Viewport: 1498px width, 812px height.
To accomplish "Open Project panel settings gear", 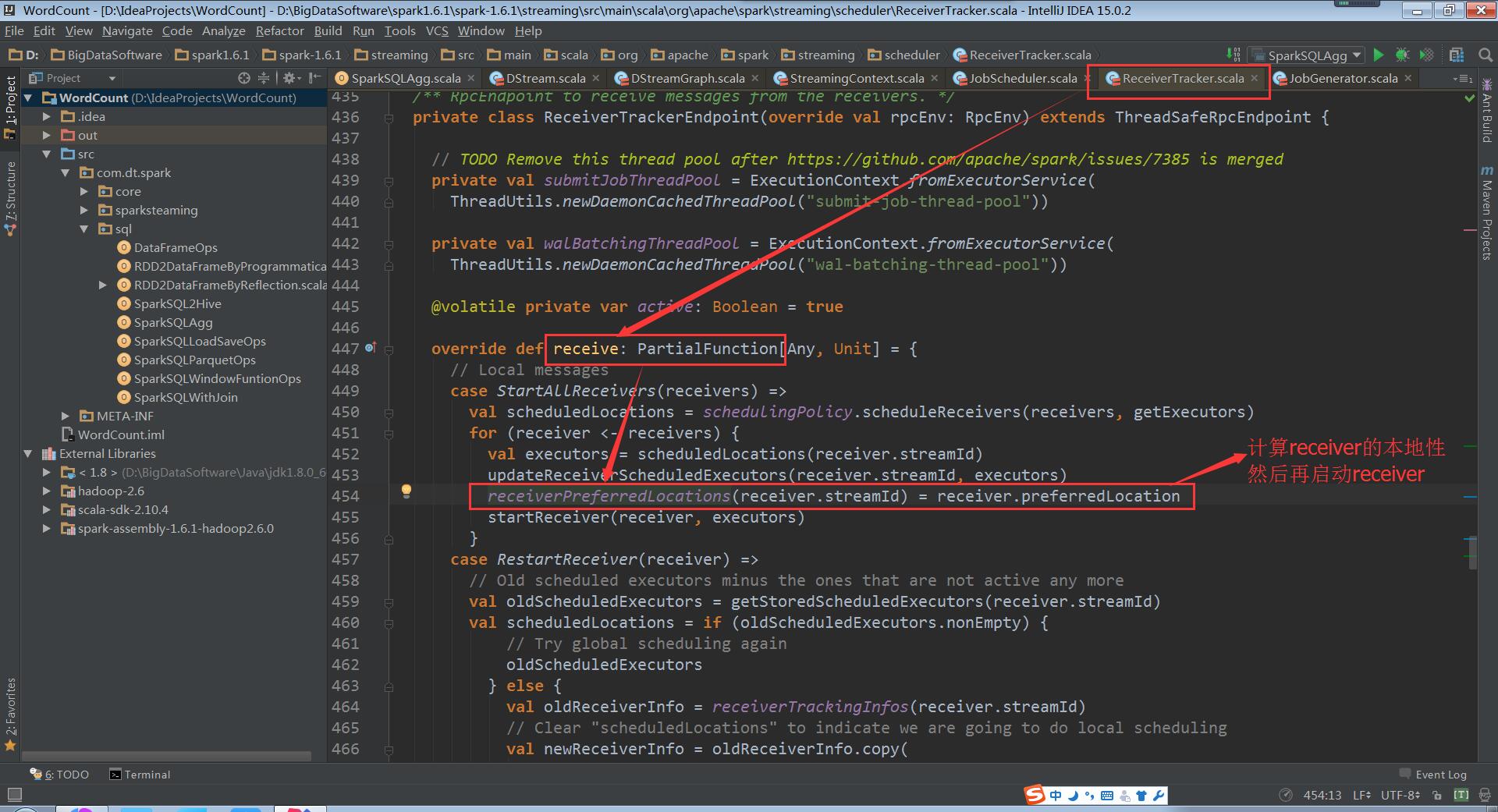I will tap(290, 78).
